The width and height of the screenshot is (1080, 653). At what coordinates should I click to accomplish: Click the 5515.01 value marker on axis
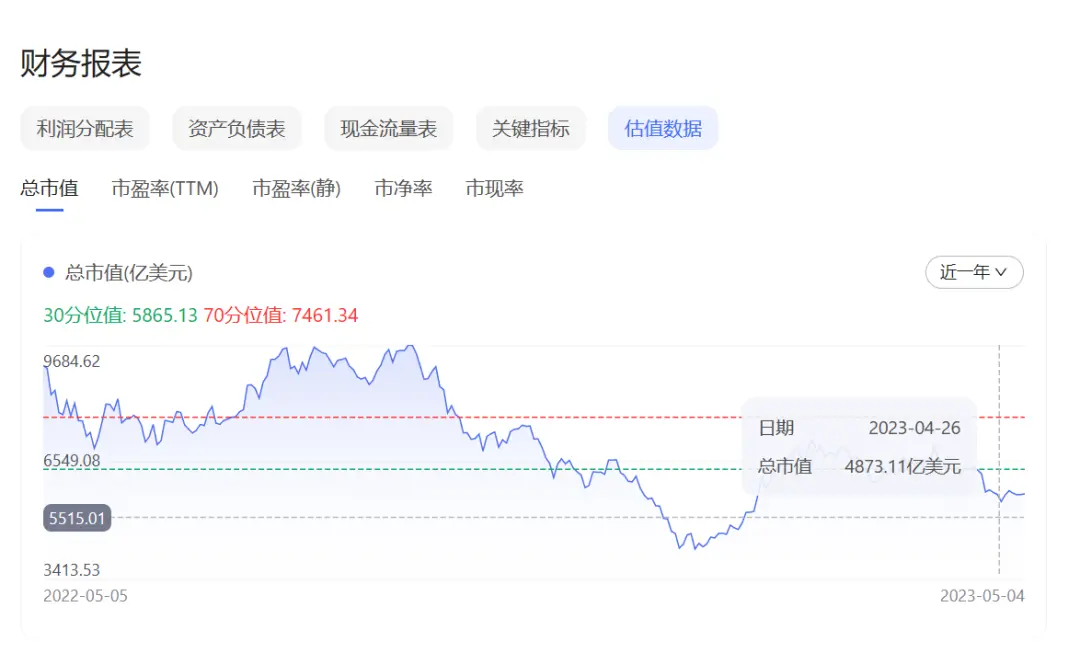click(x=77, y=518)
